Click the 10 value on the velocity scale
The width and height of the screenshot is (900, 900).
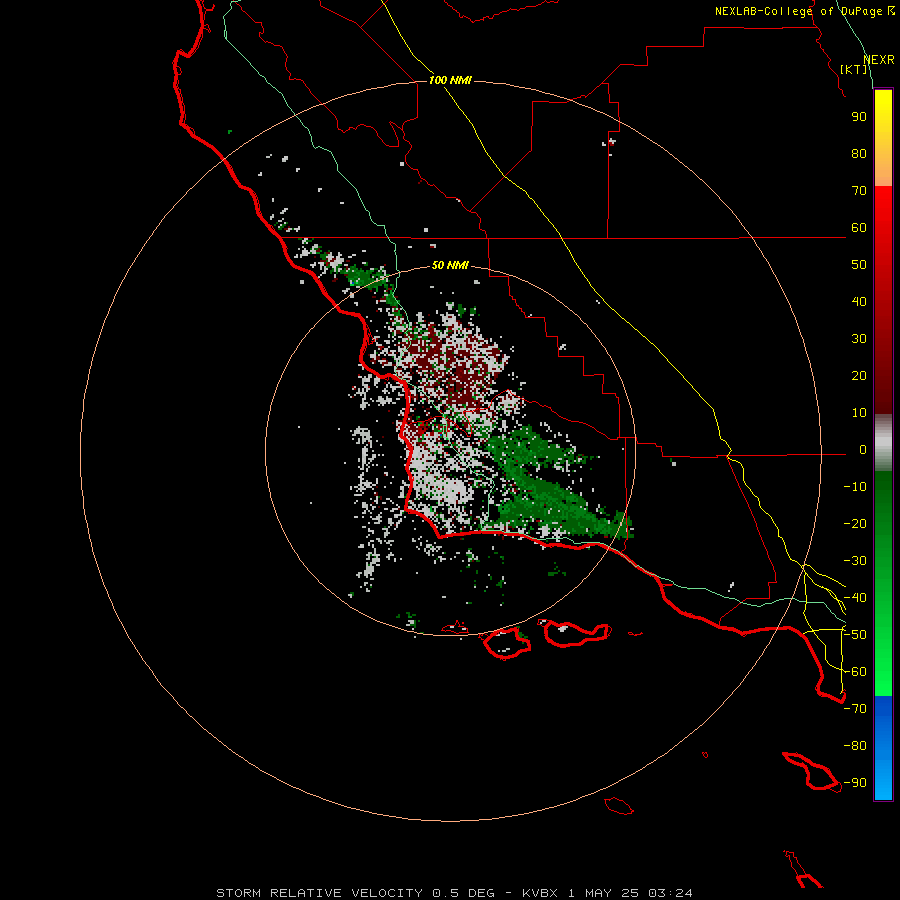pyautogui.click(x=859, y=413)
